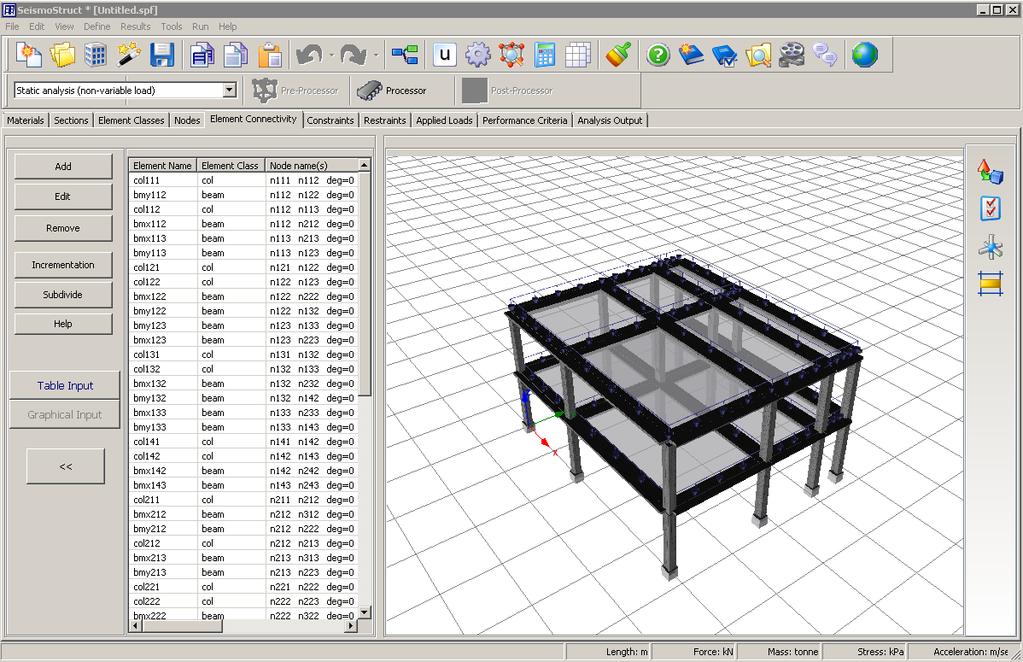
Task: Select the col111 element row
Action: [243, 180]
